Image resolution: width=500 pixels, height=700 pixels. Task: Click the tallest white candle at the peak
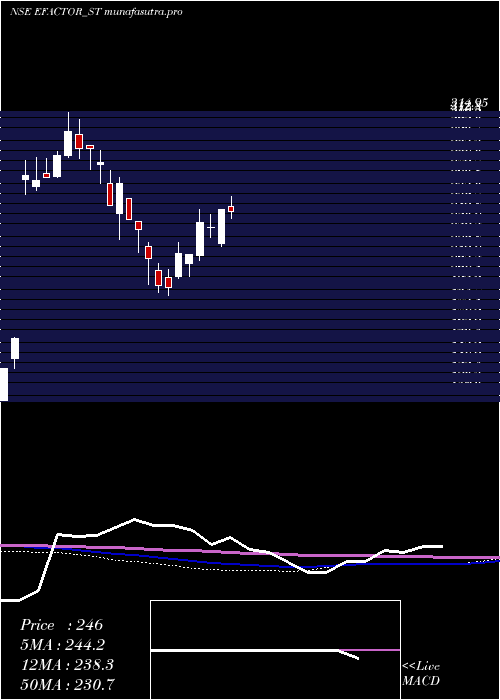(68, 143)
